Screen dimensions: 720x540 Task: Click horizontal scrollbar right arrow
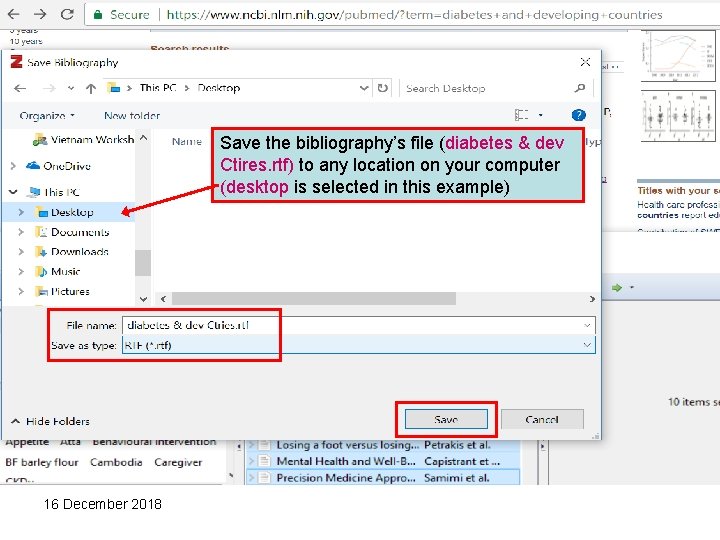click(592, 299)
